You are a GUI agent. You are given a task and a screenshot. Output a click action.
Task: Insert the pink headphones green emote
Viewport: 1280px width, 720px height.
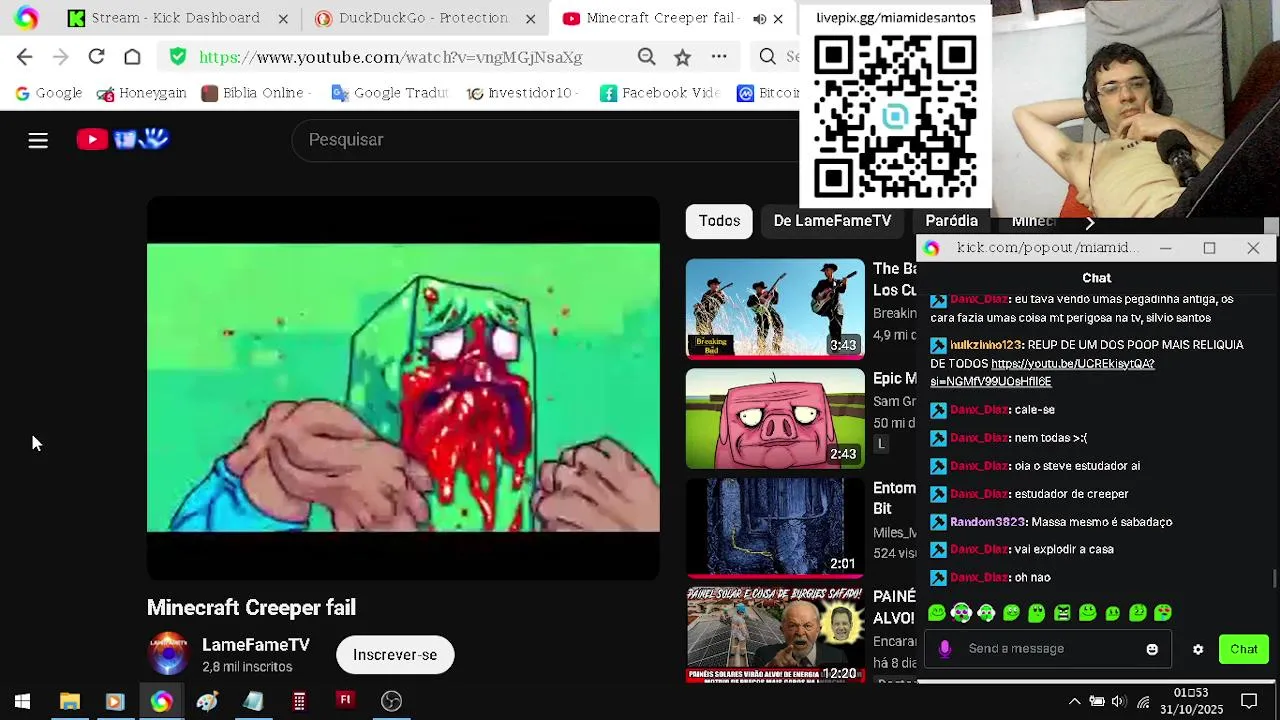[x=961, y=613]
